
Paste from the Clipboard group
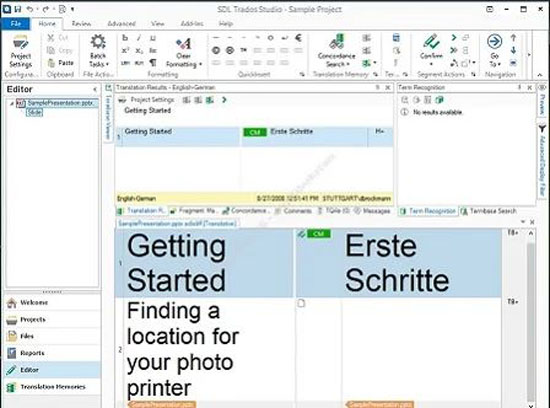coord(60,63)
